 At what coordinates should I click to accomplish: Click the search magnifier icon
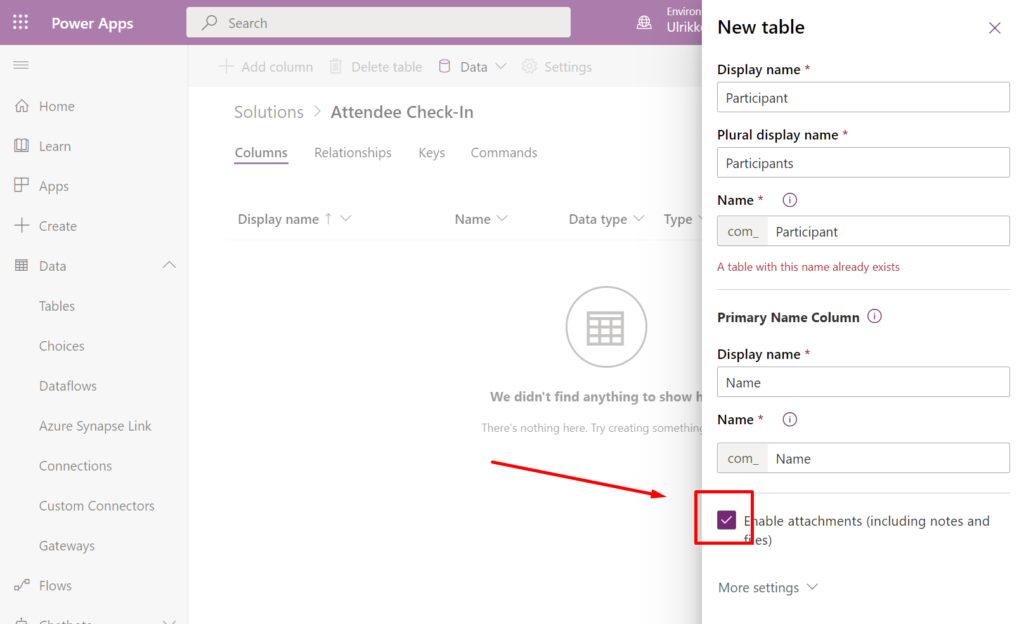[x=210, y=22]
